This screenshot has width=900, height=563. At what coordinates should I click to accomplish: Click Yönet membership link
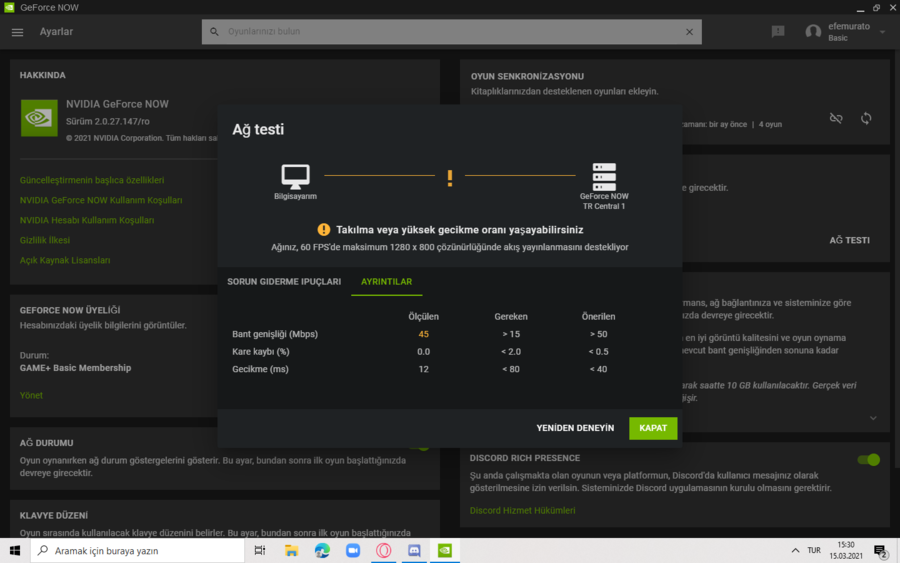click(31, 395)
